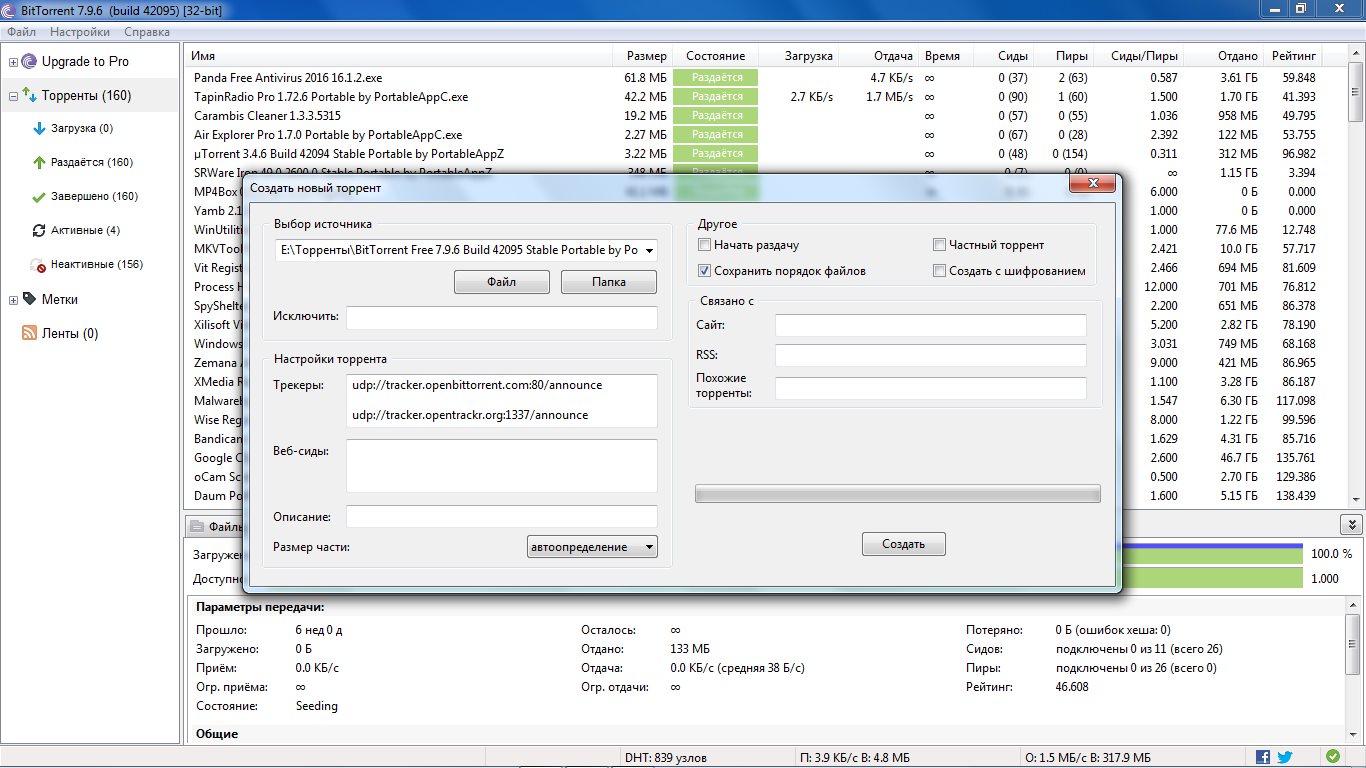This screenshot has height=768, width=1366.
Task: Click the Upgrade to Pro icon
Action: click(x=29, y=62)
